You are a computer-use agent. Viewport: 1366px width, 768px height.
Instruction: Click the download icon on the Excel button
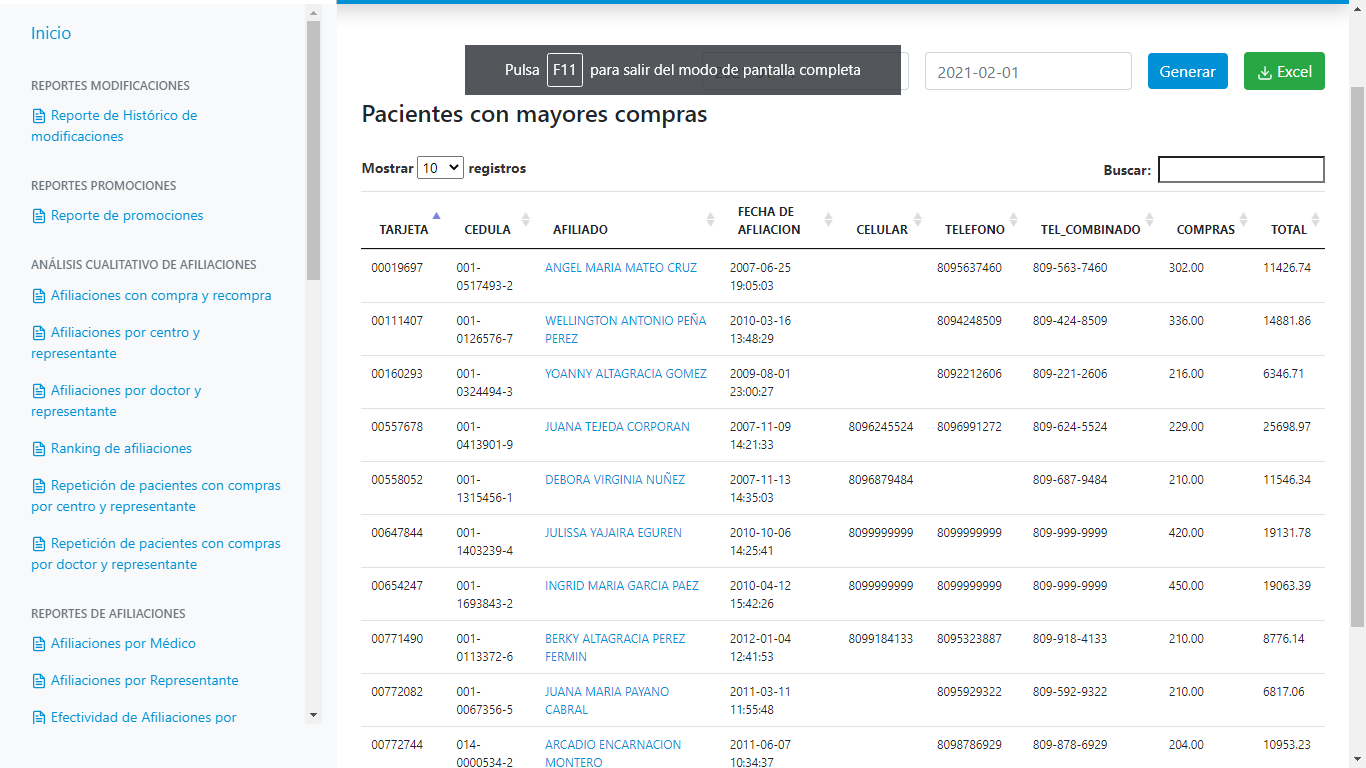pyautogui.click(x=1265, y=72)
